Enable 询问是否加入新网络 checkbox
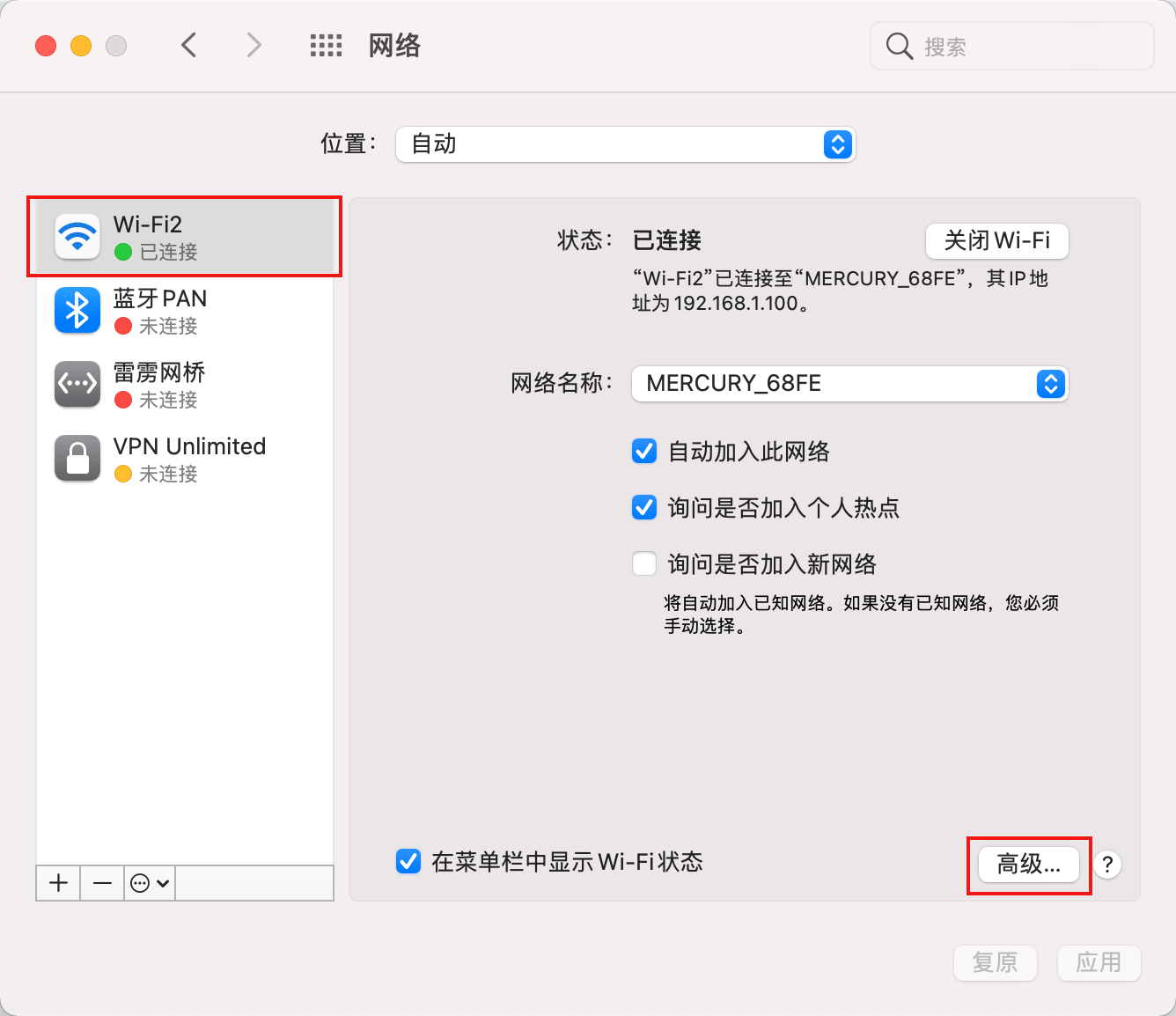 tap(644, 563)
